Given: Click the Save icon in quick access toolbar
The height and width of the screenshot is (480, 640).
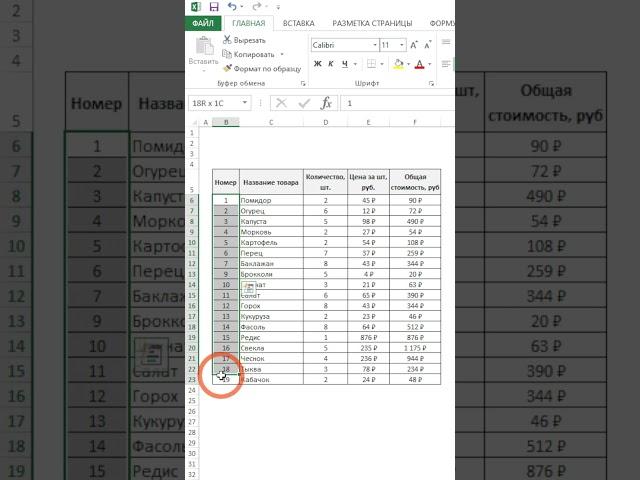Looking at the screenshot, I should 214,7.
